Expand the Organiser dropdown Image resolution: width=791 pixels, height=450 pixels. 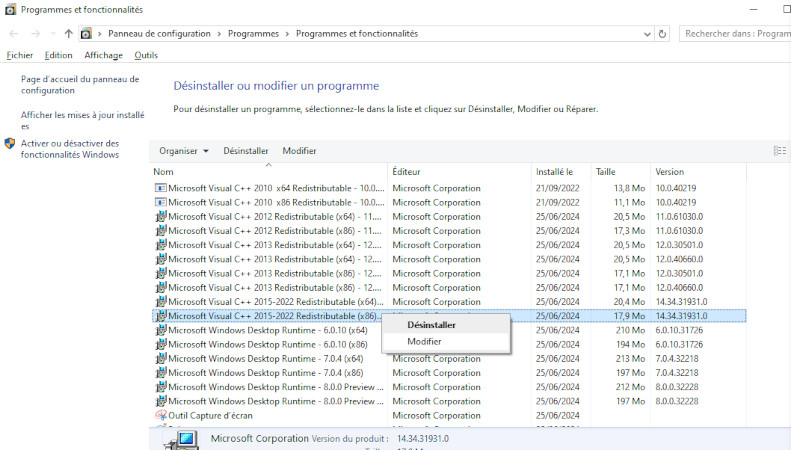point(184,151)
